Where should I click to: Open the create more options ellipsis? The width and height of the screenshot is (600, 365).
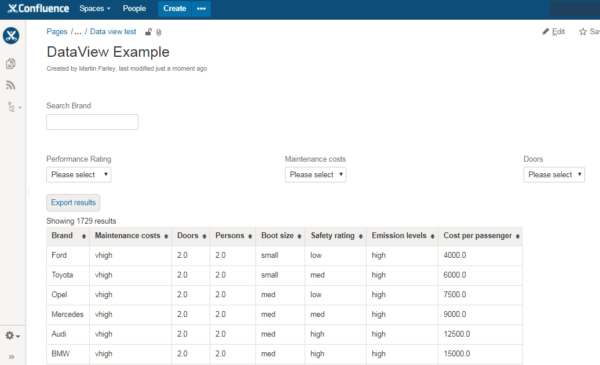click(x=201, y=8)
